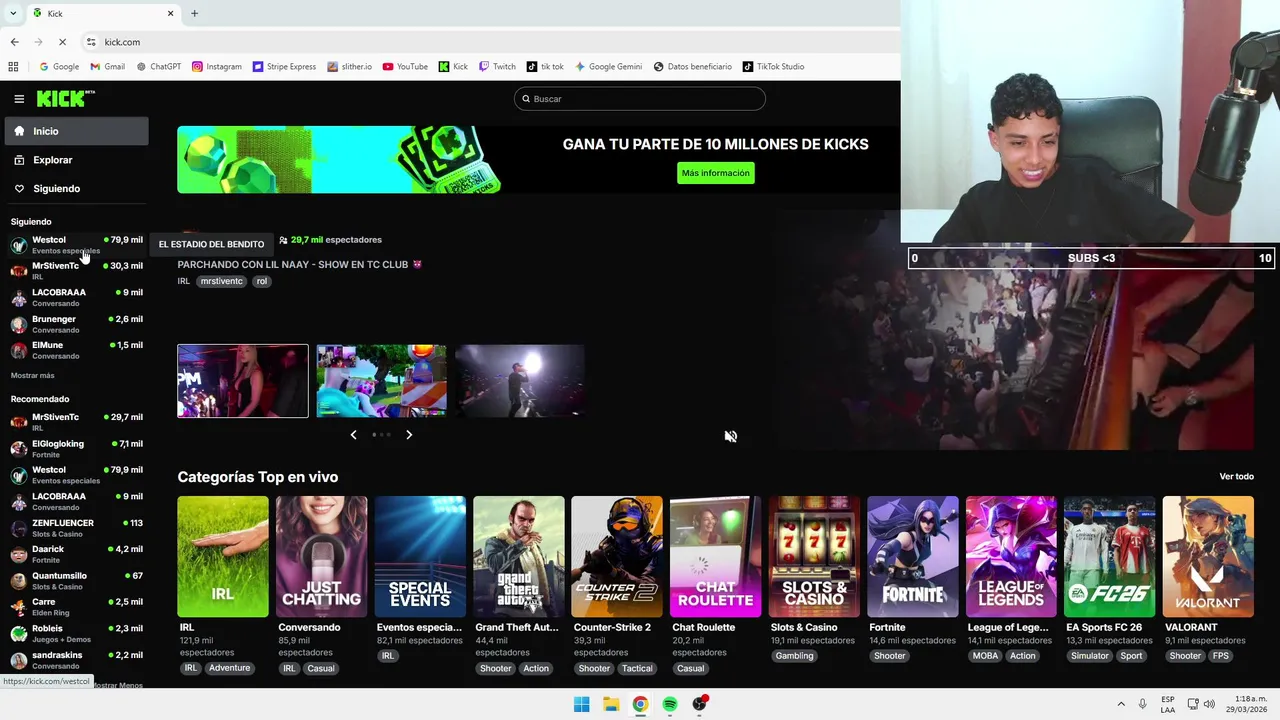
Task: Open the TikTok Studio bookmark
Action: [773, 67]
